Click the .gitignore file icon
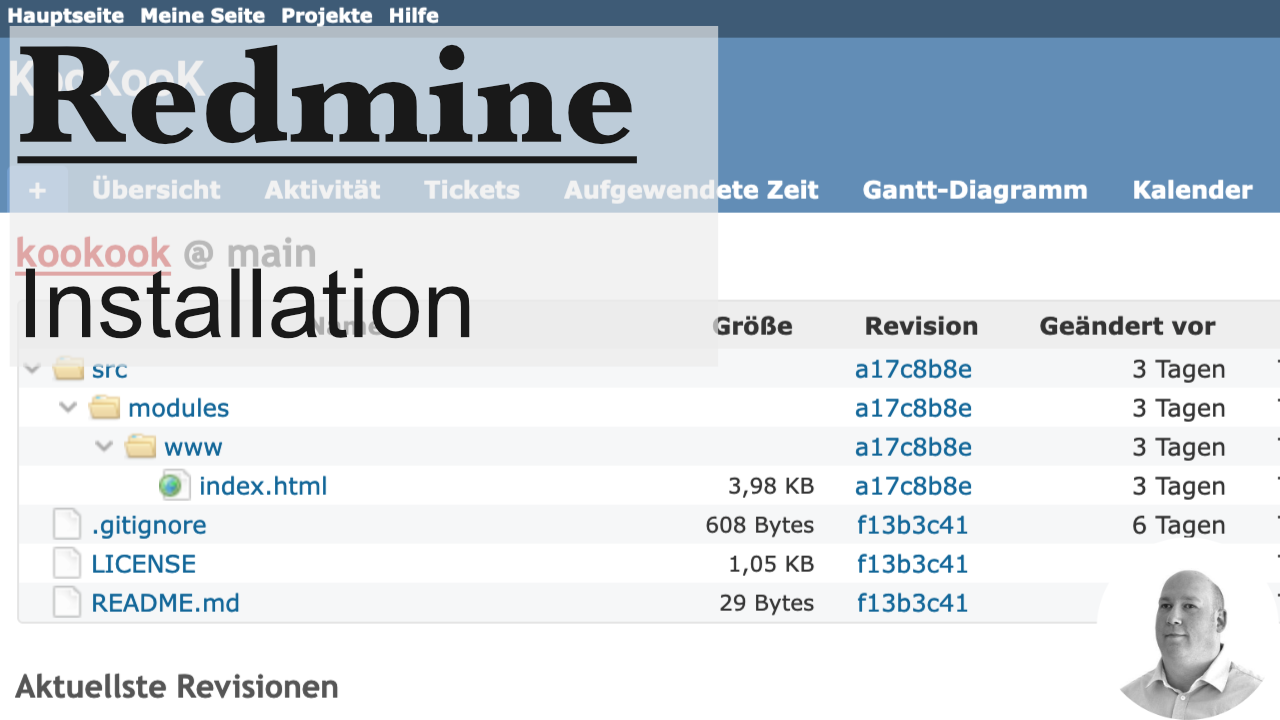The image size is (1280, 720). pyautogui.click(x=66, y=524)
